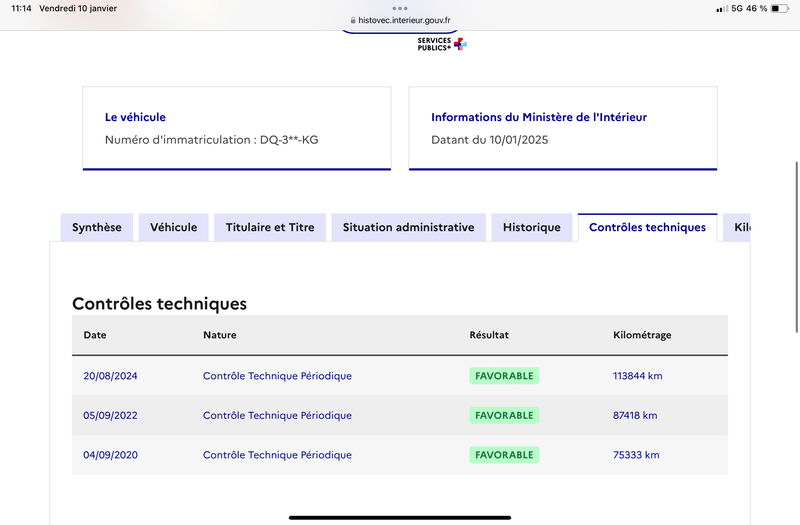This screenshot has width=800, height=525.
Task: Click the Le véhicule card heading
Action: pos(135,117)
